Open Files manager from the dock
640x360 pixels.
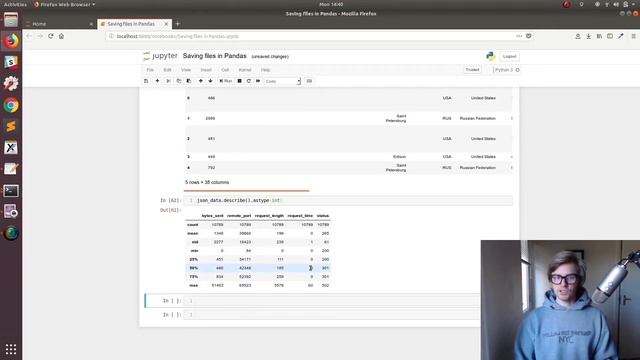[11, 20]
